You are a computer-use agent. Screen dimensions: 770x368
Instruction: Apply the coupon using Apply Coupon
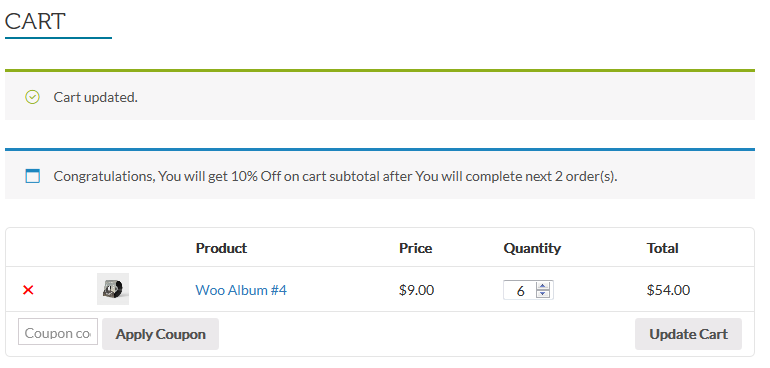(161, 334)
